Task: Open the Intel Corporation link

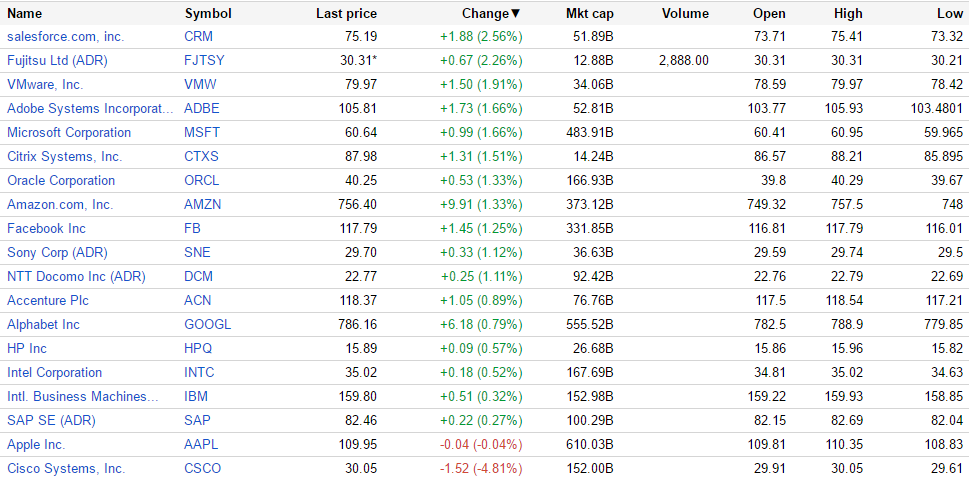Action: click(54, 372)
